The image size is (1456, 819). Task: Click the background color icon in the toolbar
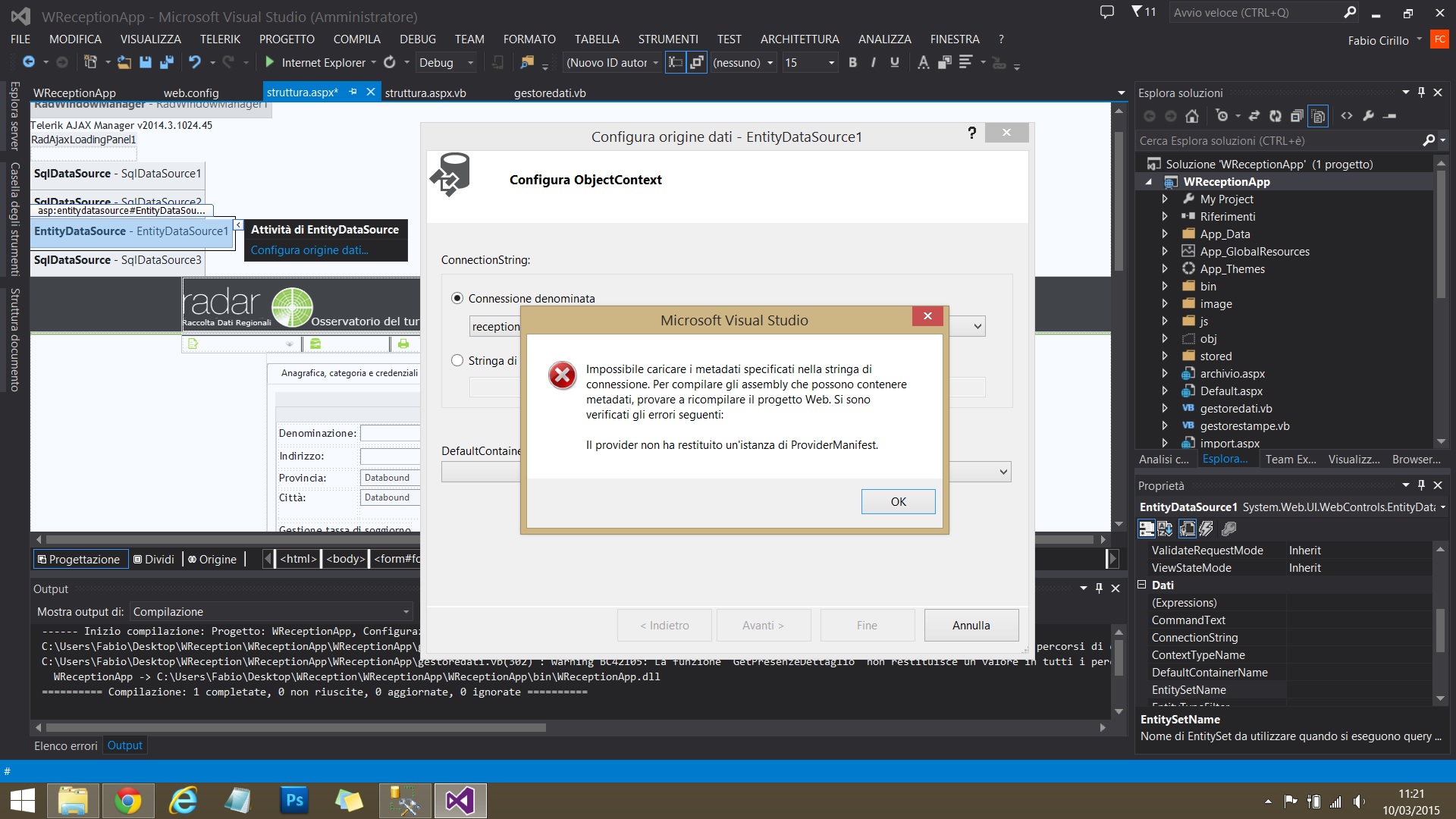click(944, 62)
